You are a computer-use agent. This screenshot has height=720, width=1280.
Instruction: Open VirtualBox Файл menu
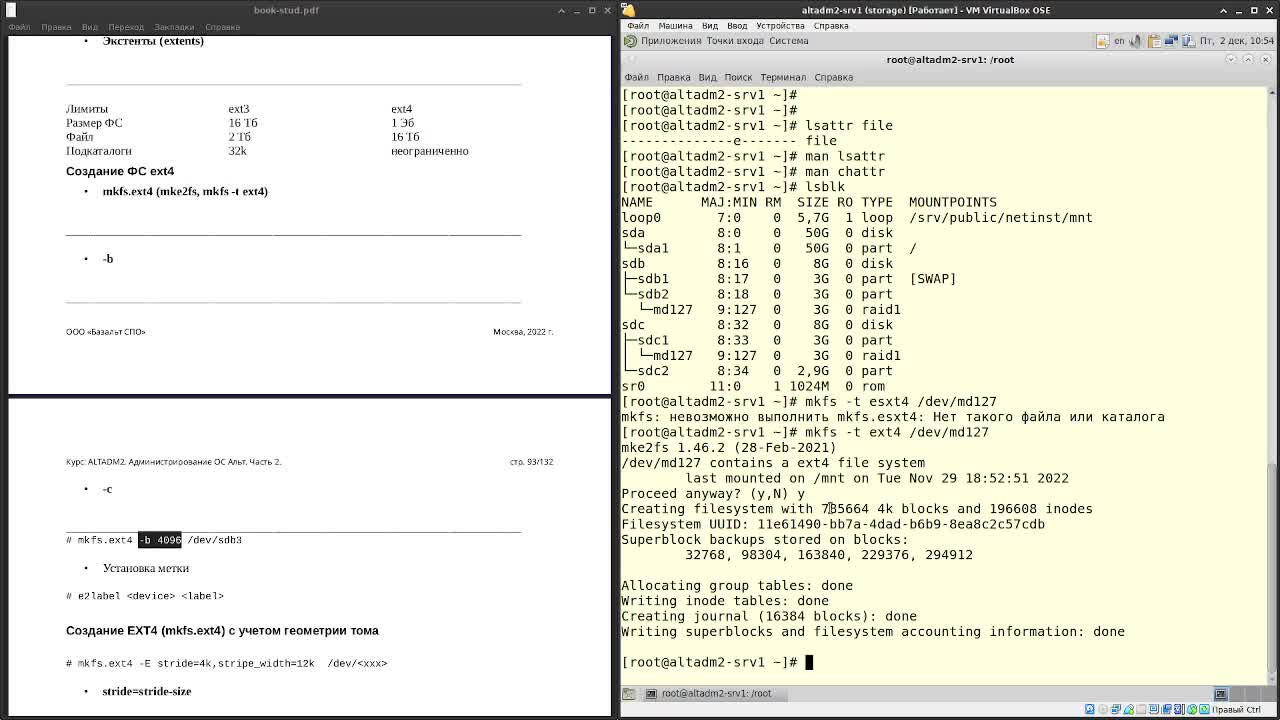pyautogui.click(x=637, y=25)
